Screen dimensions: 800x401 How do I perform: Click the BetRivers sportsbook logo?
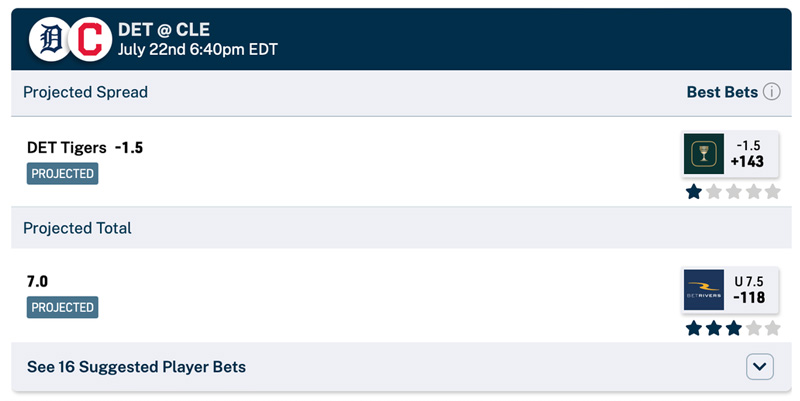click(704, 290)
